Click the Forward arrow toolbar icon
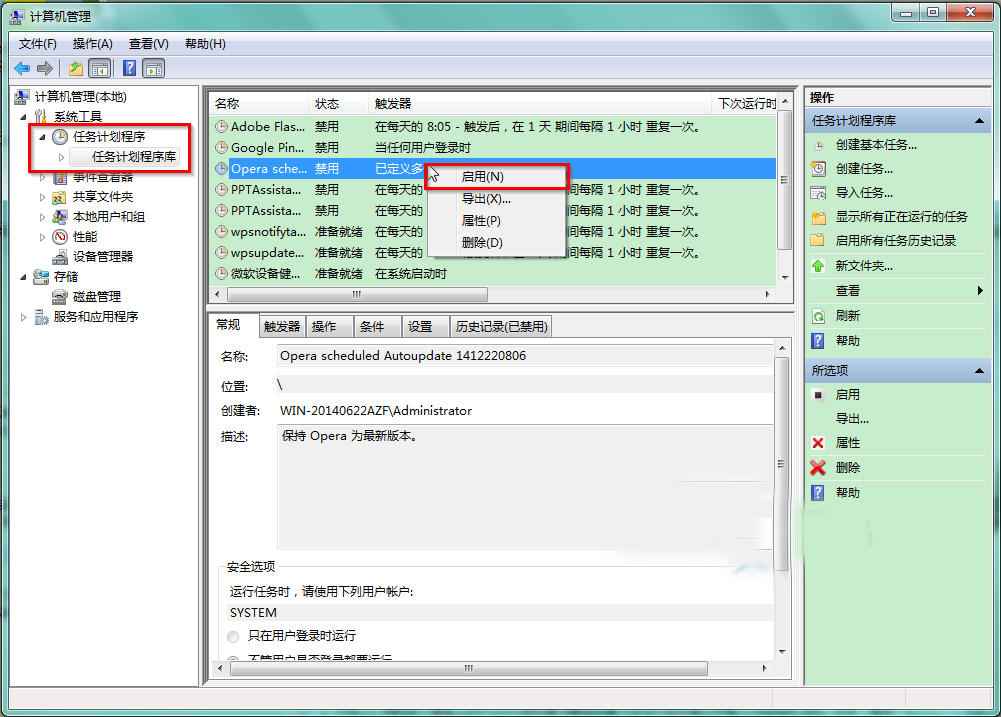Viewport: 1001px width, 717px height. [x=45, y=68]
